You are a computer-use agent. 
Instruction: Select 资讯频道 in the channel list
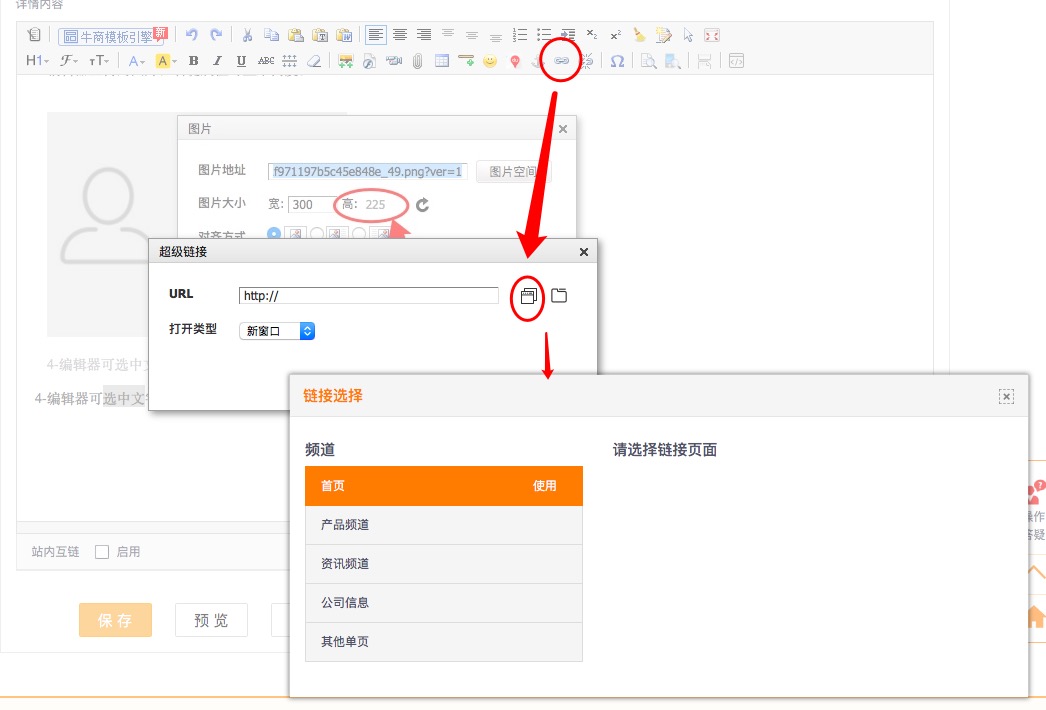[444, 564]
